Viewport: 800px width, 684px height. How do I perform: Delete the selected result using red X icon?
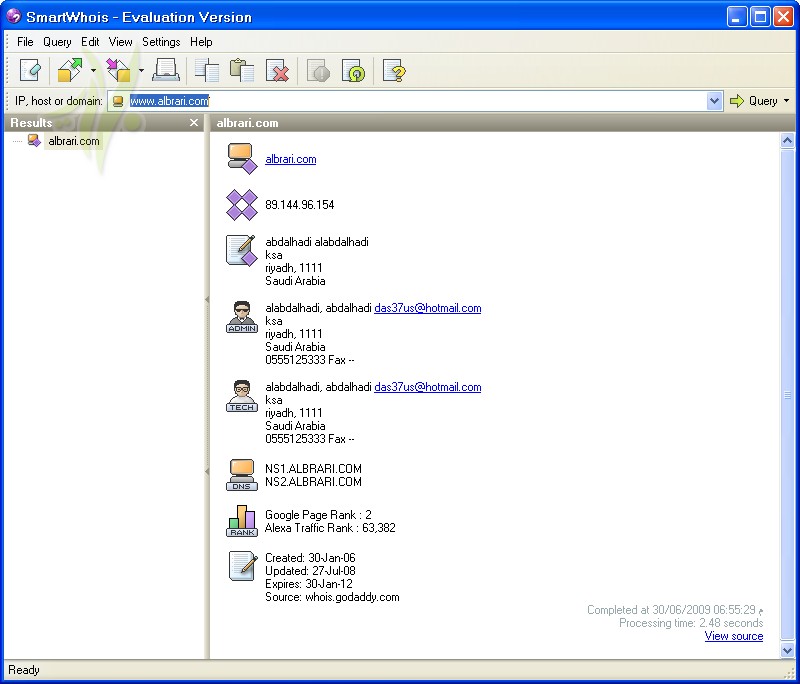(278, 70)
